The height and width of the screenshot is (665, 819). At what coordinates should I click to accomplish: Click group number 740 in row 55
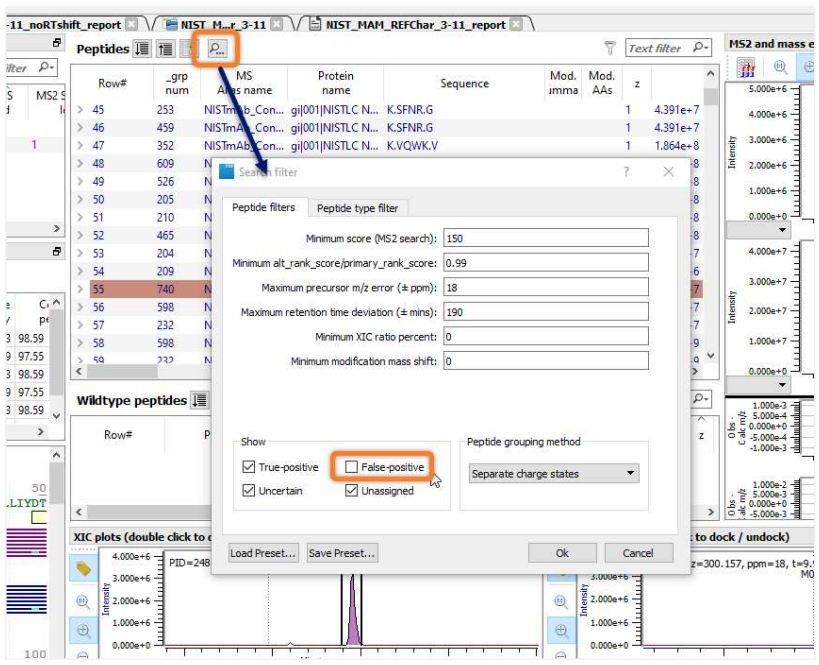(165, 289)
